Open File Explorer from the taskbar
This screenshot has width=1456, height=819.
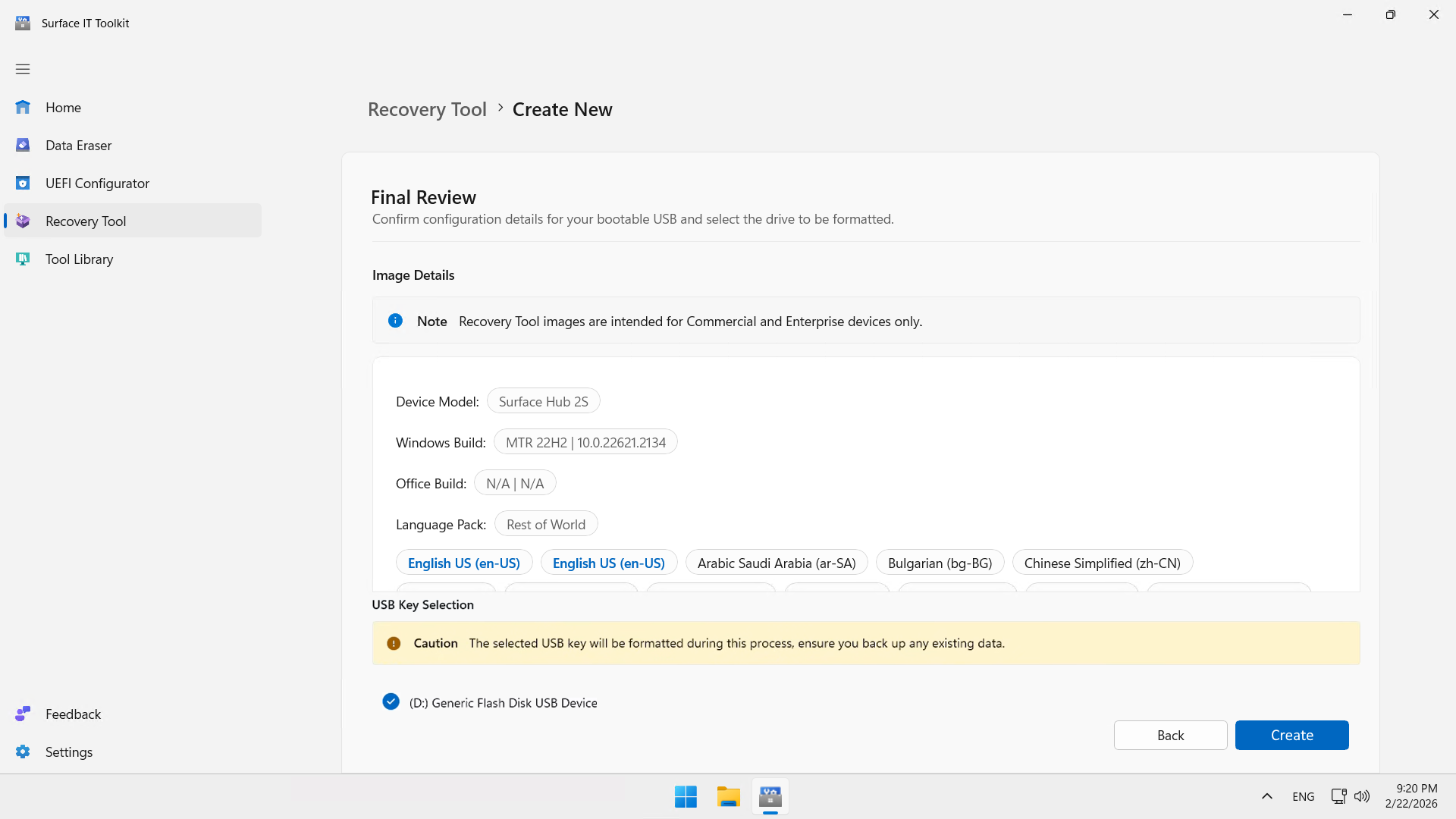coord(728,797)
